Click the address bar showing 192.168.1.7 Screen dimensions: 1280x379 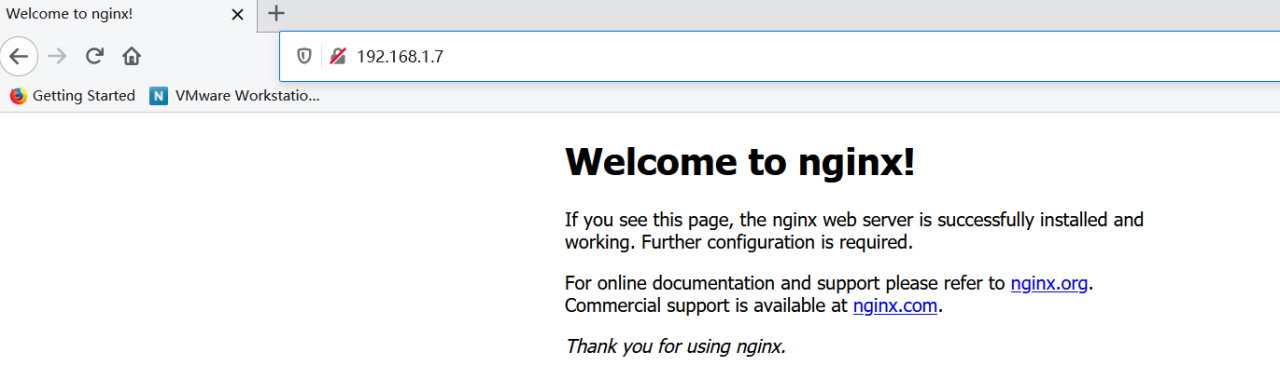780,56
